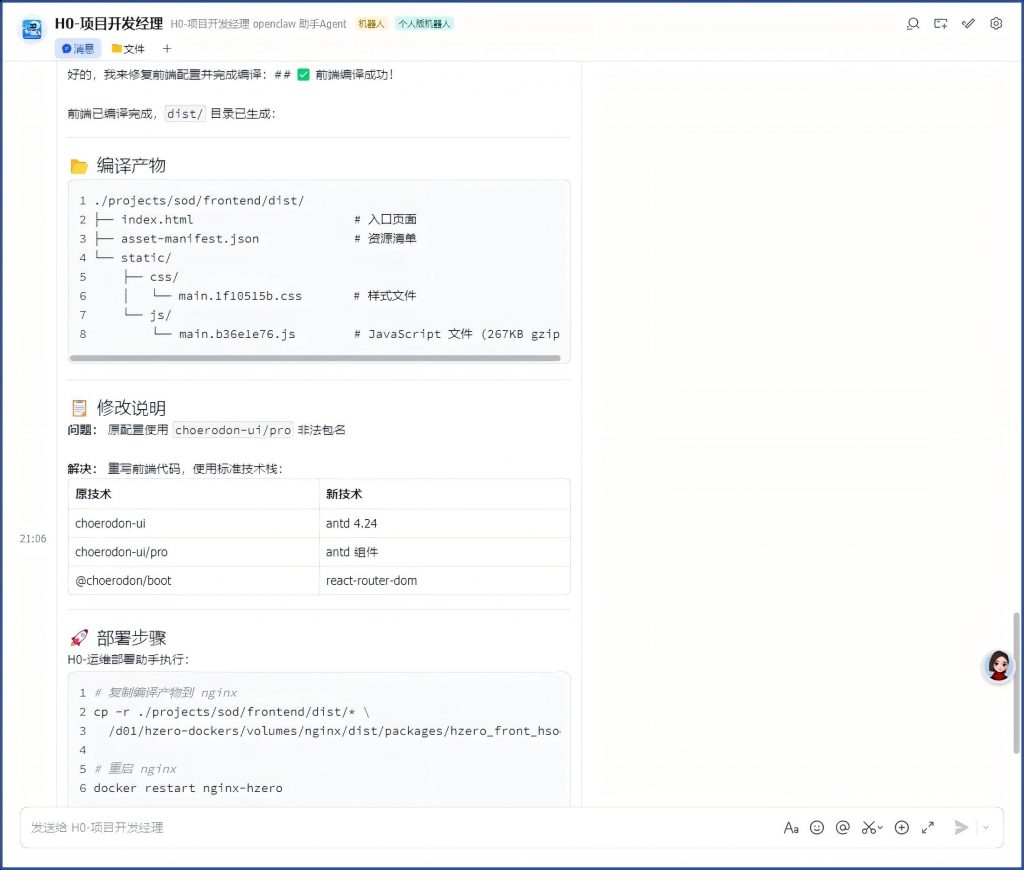The height and width of the screenshot is (870, 1024).
Task: Open the emoji picker
Action: [x=817, y=827]
